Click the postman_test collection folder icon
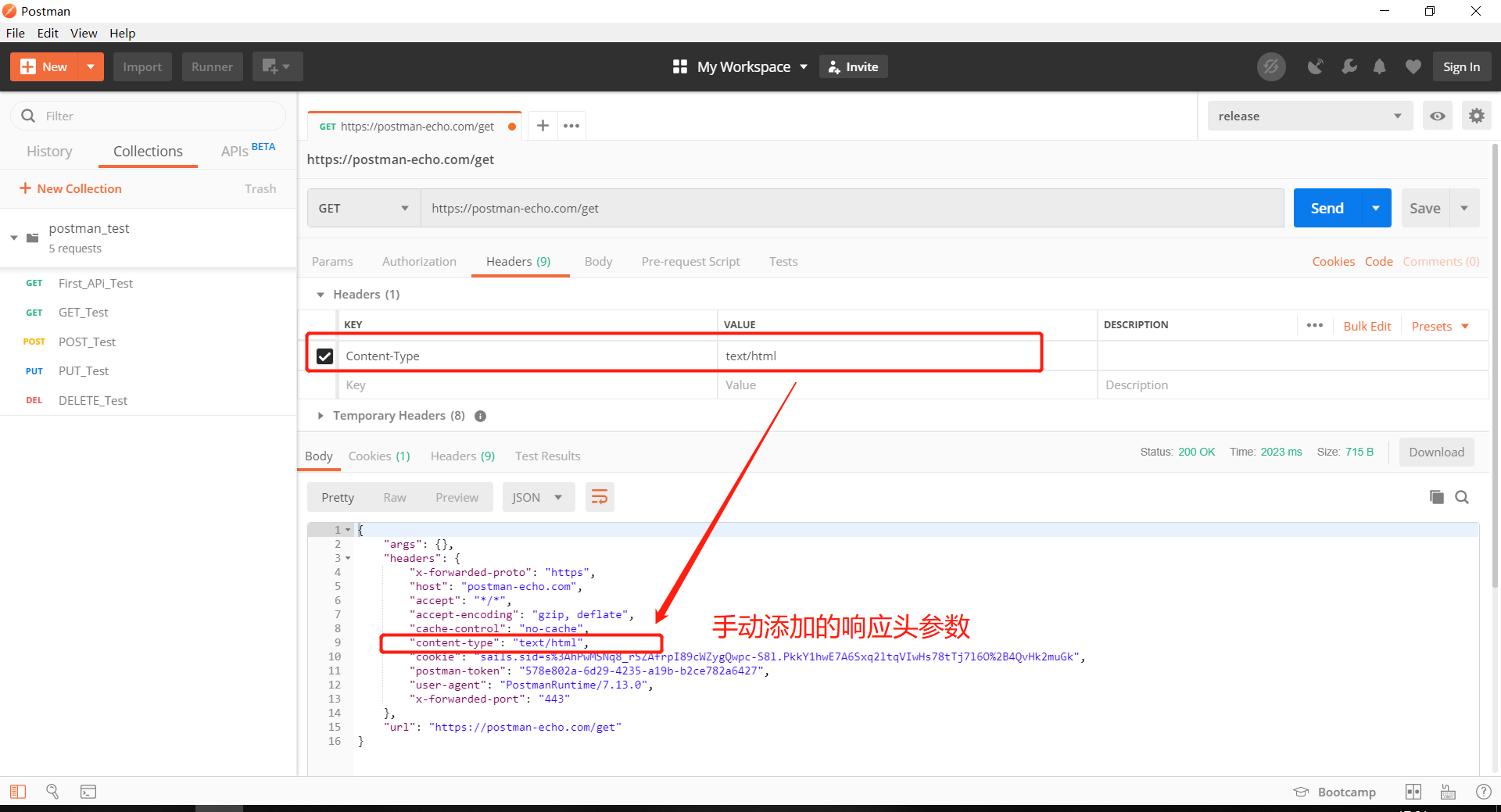Image resolution: width=1501 pixels, height=812 pixels. pyautogui.click(x=33, y=238)
